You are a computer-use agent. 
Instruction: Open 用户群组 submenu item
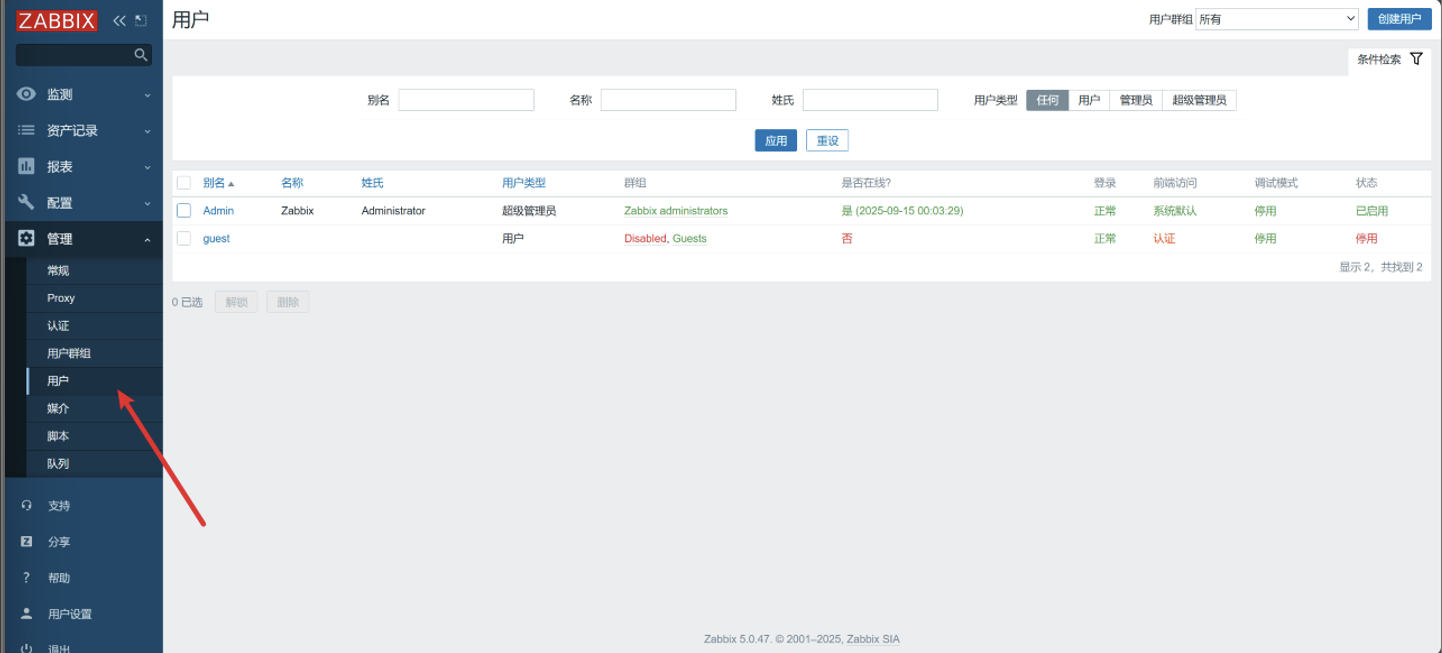point(94,353)
